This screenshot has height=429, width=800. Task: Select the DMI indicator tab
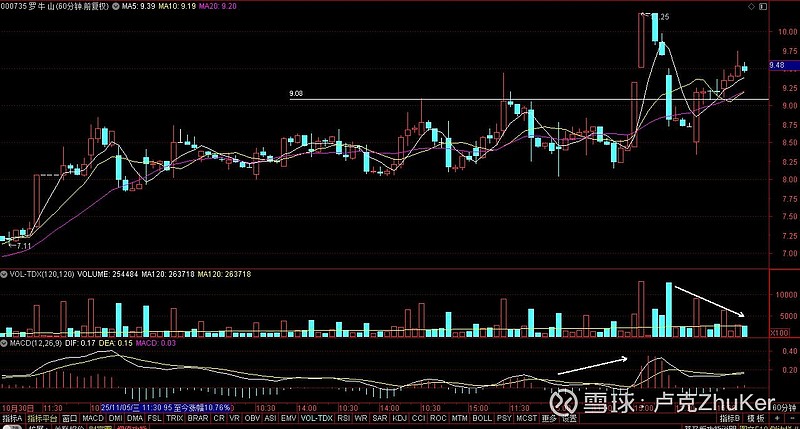click(x=116, y=418)
